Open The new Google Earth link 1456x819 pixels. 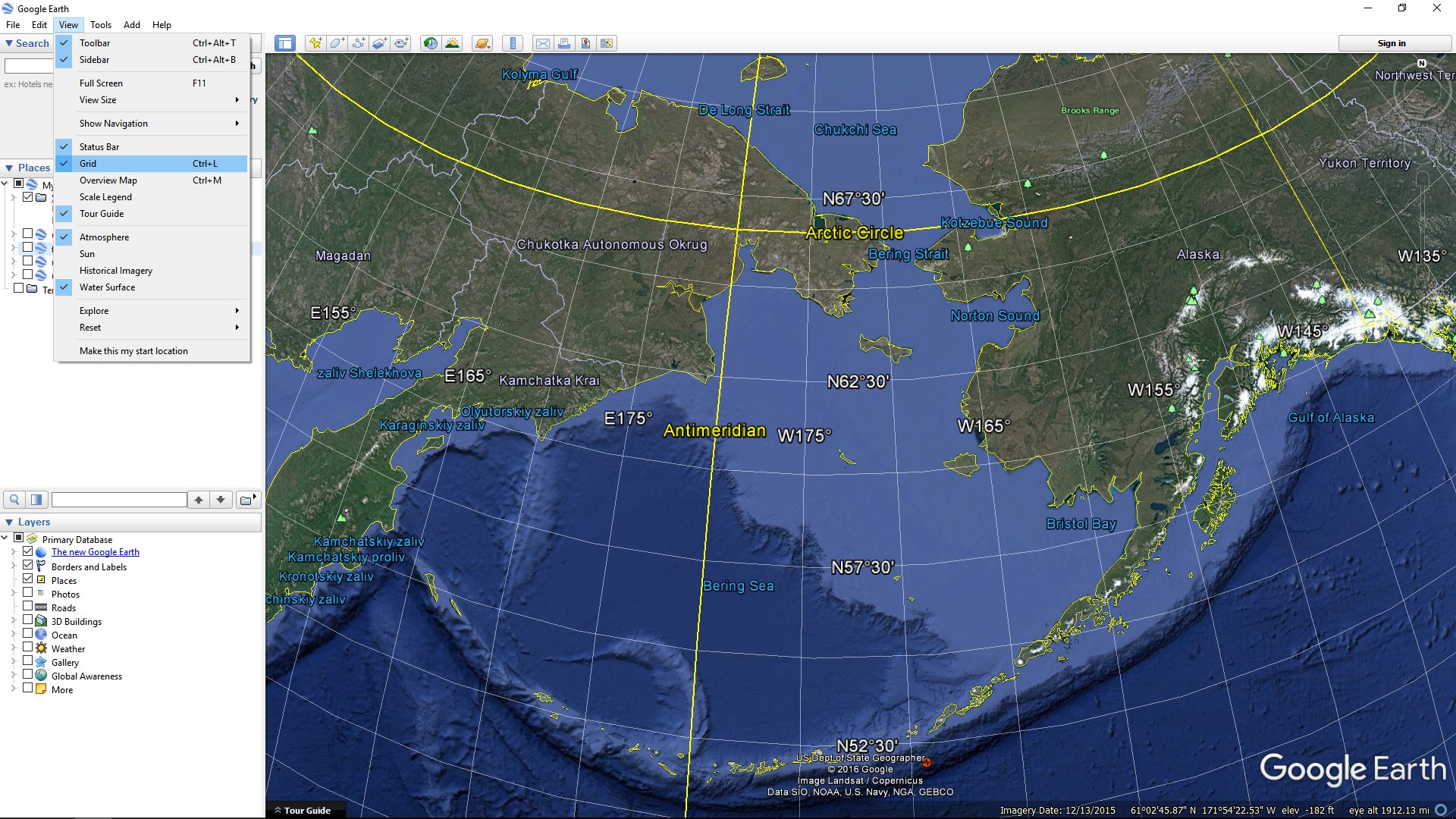coord(96,552)
